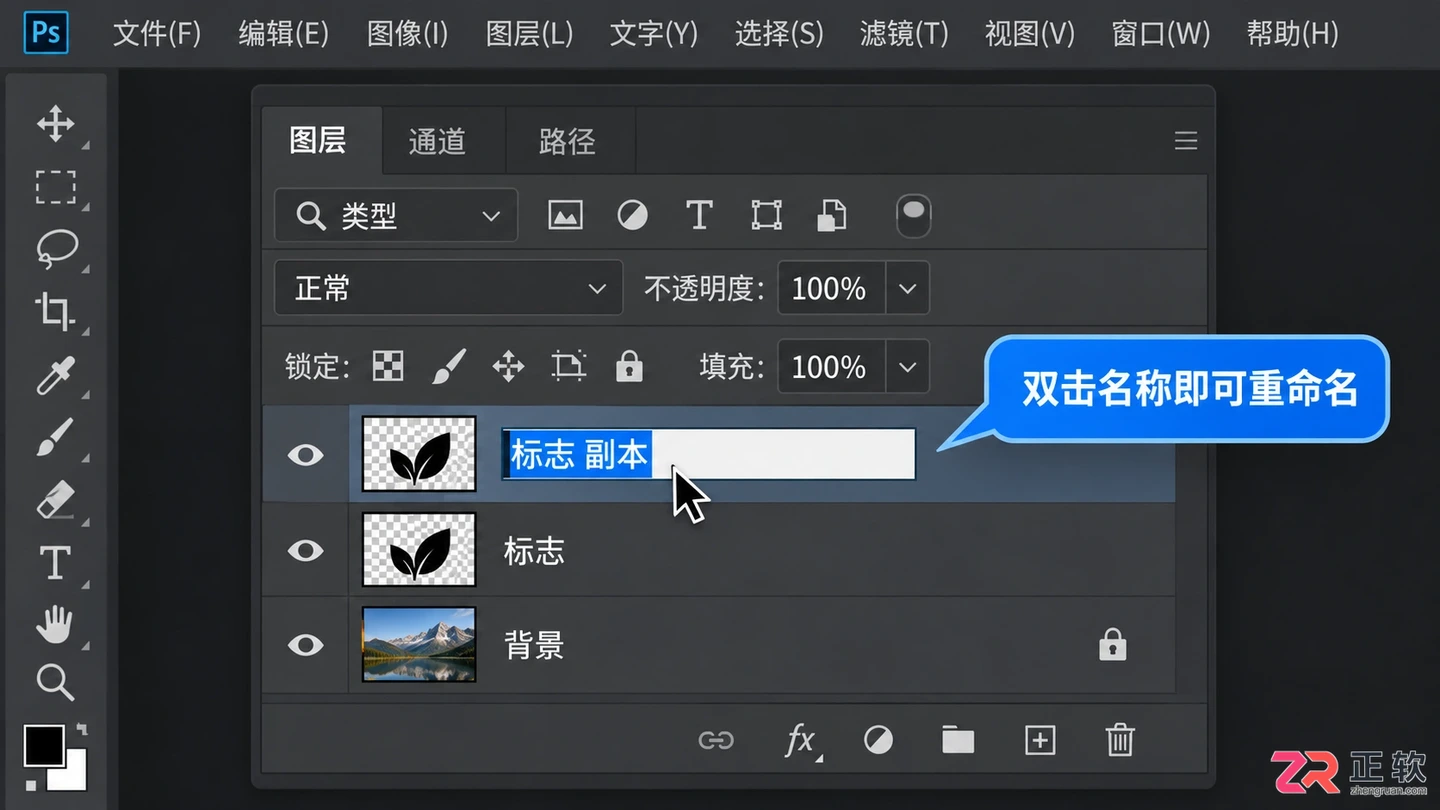The image size is (1440, 810).
Task: Expand the 不透明度 opacity slider arrow
Action: tap(907, 288)
